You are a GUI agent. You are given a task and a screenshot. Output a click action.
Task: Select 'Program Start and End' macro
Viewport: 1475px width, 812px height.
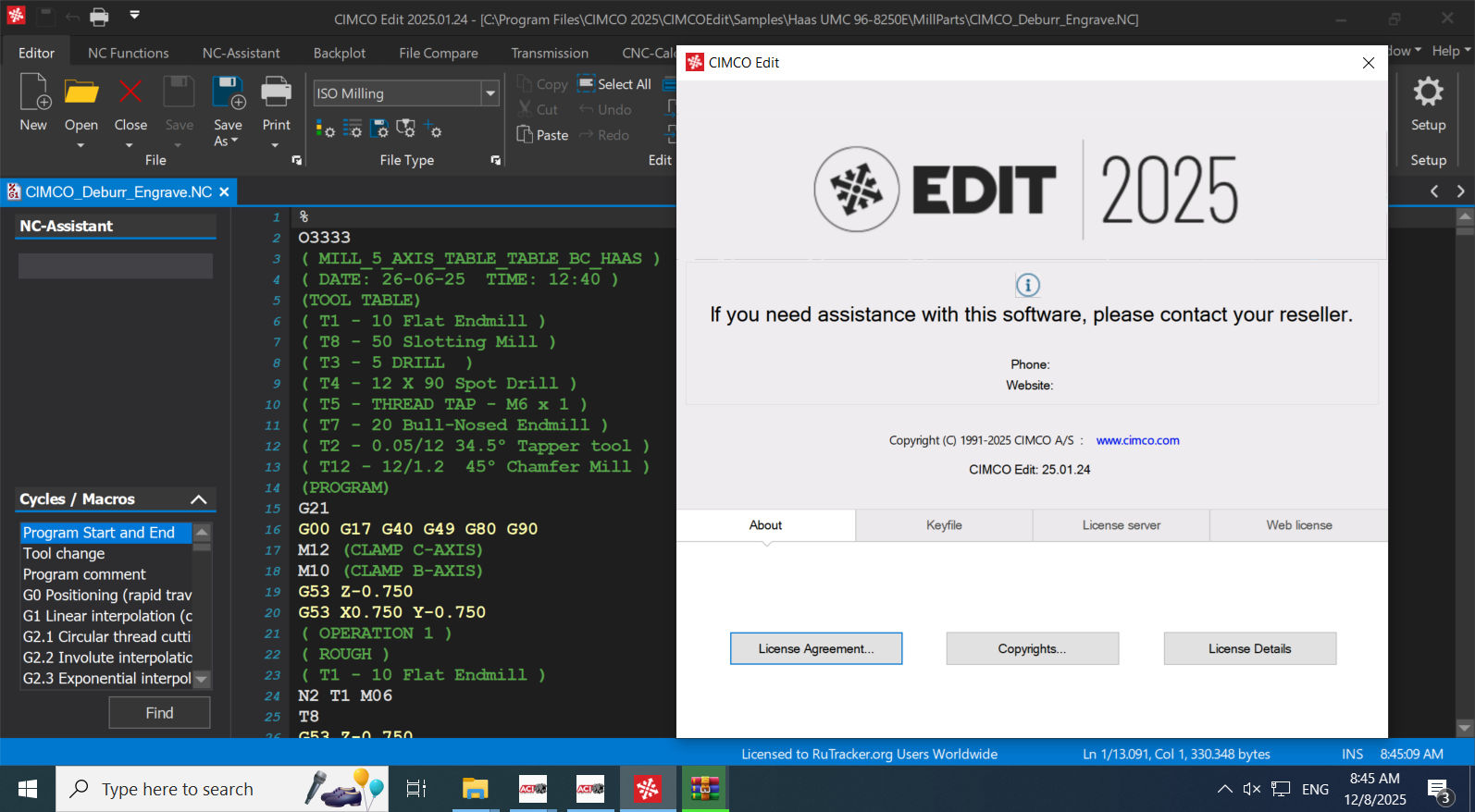(105, 533)
